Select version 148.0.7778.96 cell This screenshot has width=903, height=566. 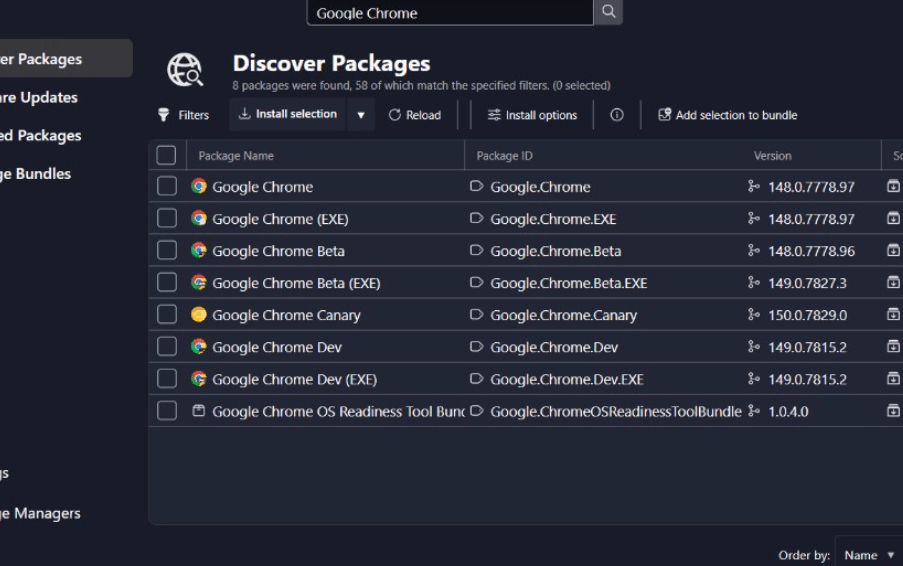pyautogui.click(x=811, y=251)
